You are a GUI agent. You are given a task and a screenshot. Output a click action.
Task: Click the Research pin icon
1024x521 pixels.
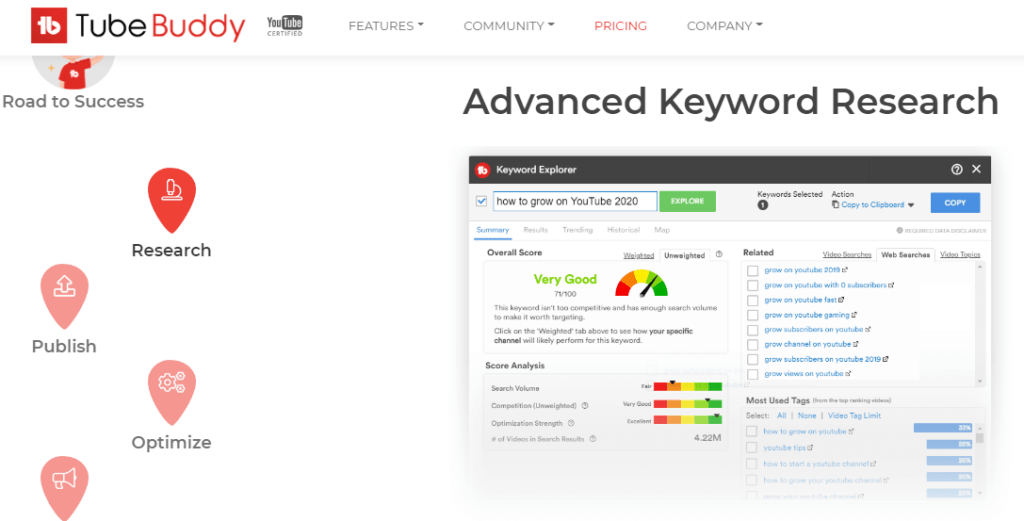click(x=171, y=198)
